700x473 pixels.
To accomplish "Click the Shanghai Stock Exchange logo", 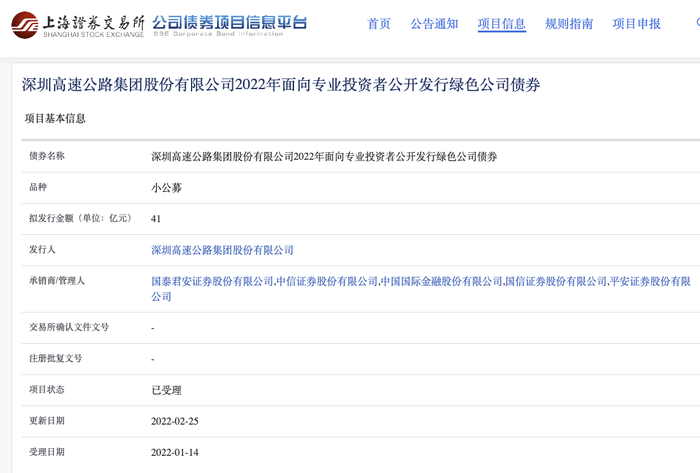I will point(78,25).
